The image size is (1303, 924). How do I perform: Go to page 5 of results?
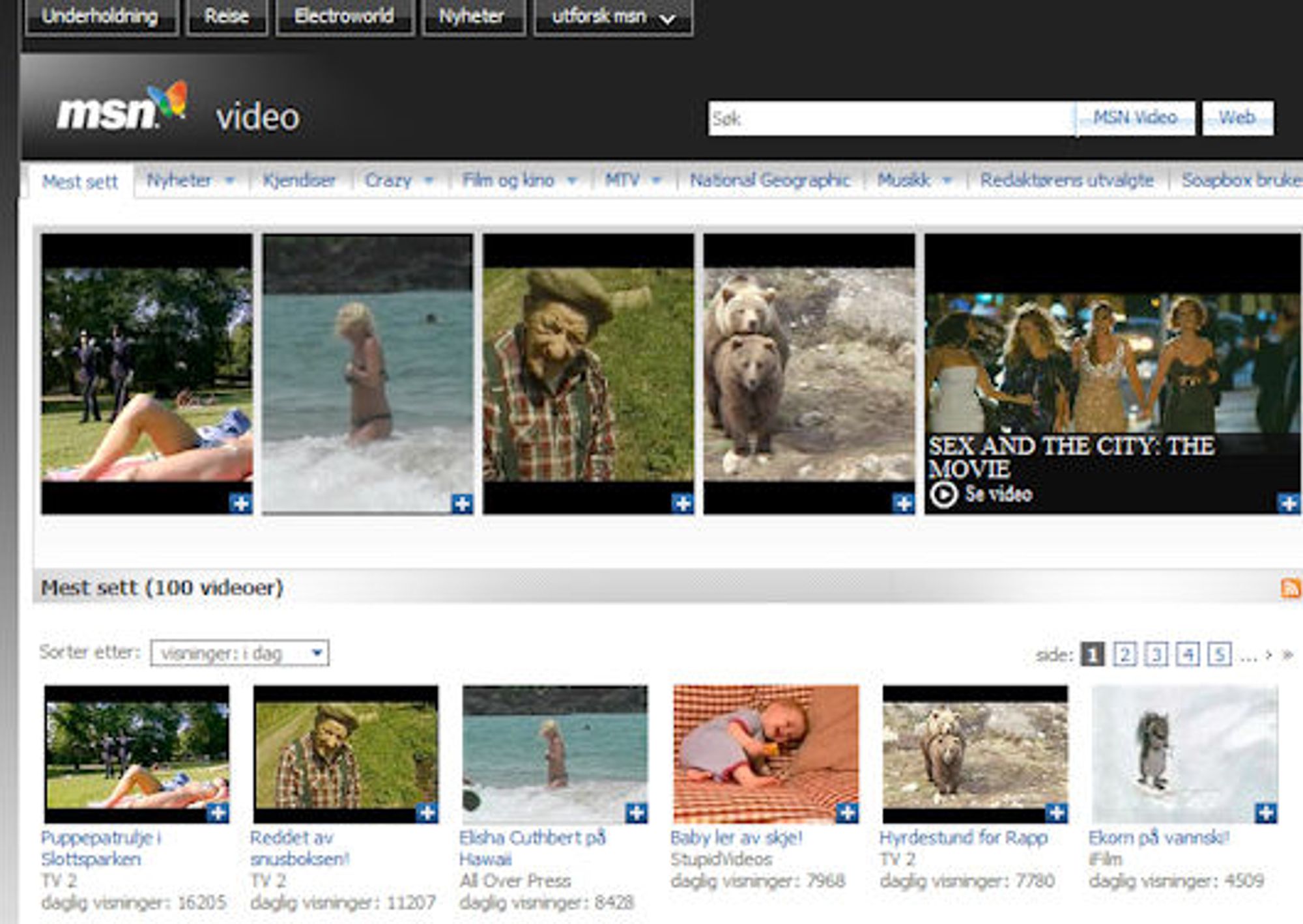(x=1219, y=654)
